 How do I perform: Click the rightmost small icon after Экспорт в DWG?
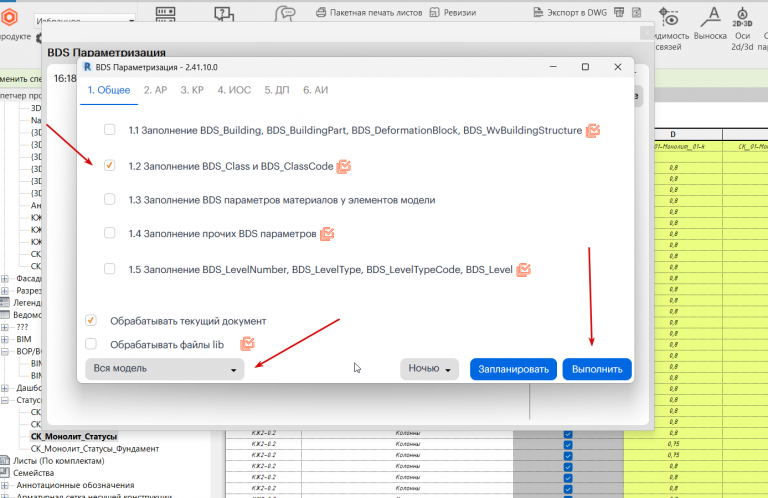click(636, 12)
